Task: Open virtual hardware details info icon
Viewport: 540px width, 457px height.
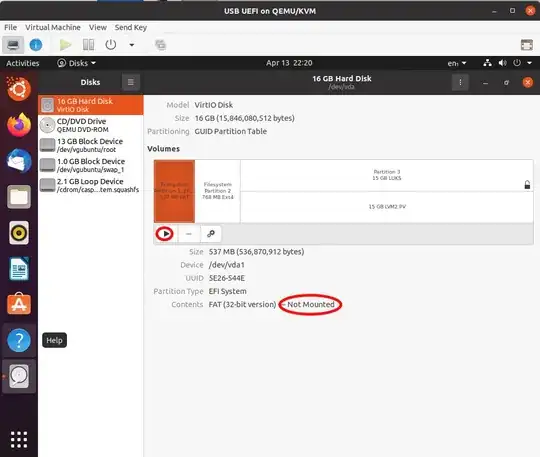Action: click(36, 45)
